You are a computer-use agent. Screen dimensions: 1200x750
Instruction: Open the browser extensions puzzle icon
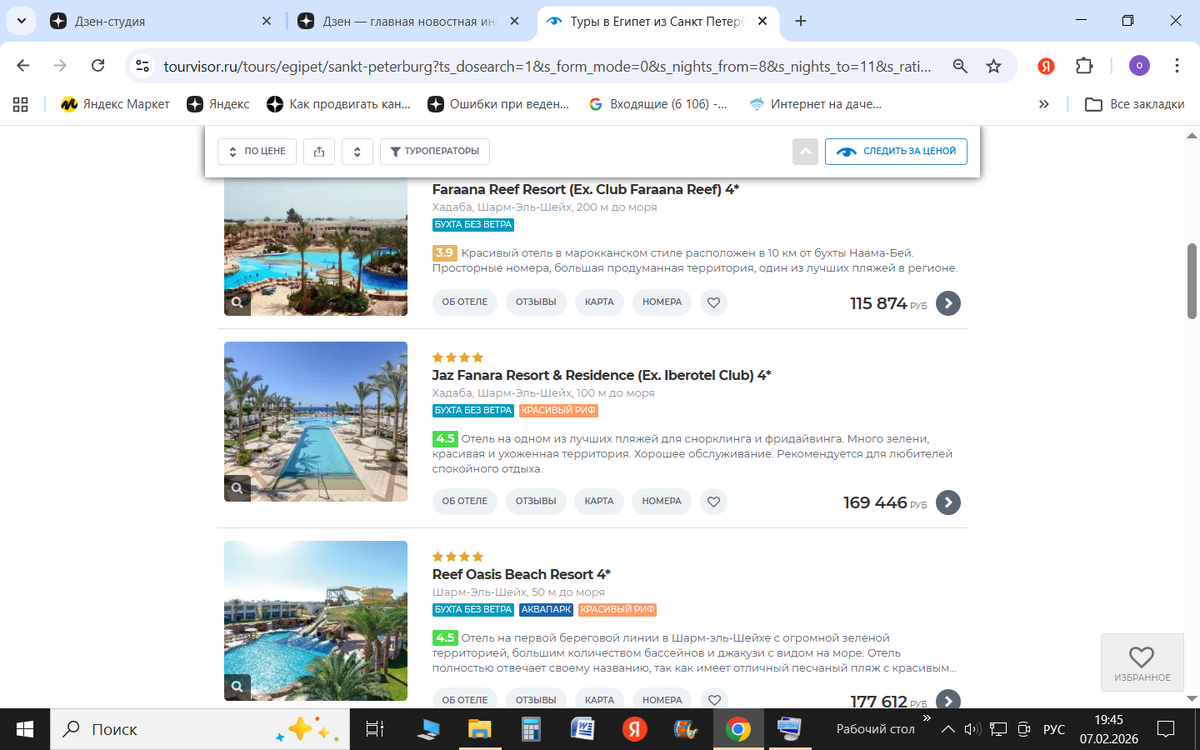[x=1084, y=66]
